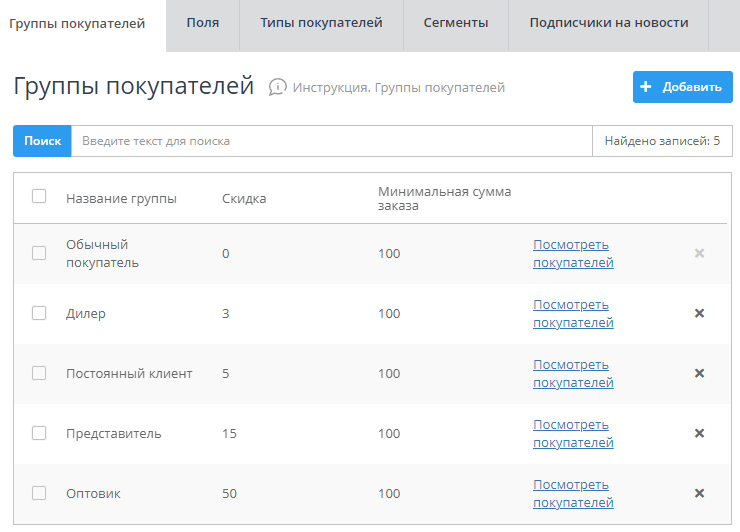The width and height of the screenshot is (740, 532).
Task: Select all groups via header checkbox
Action: [39, 197]
